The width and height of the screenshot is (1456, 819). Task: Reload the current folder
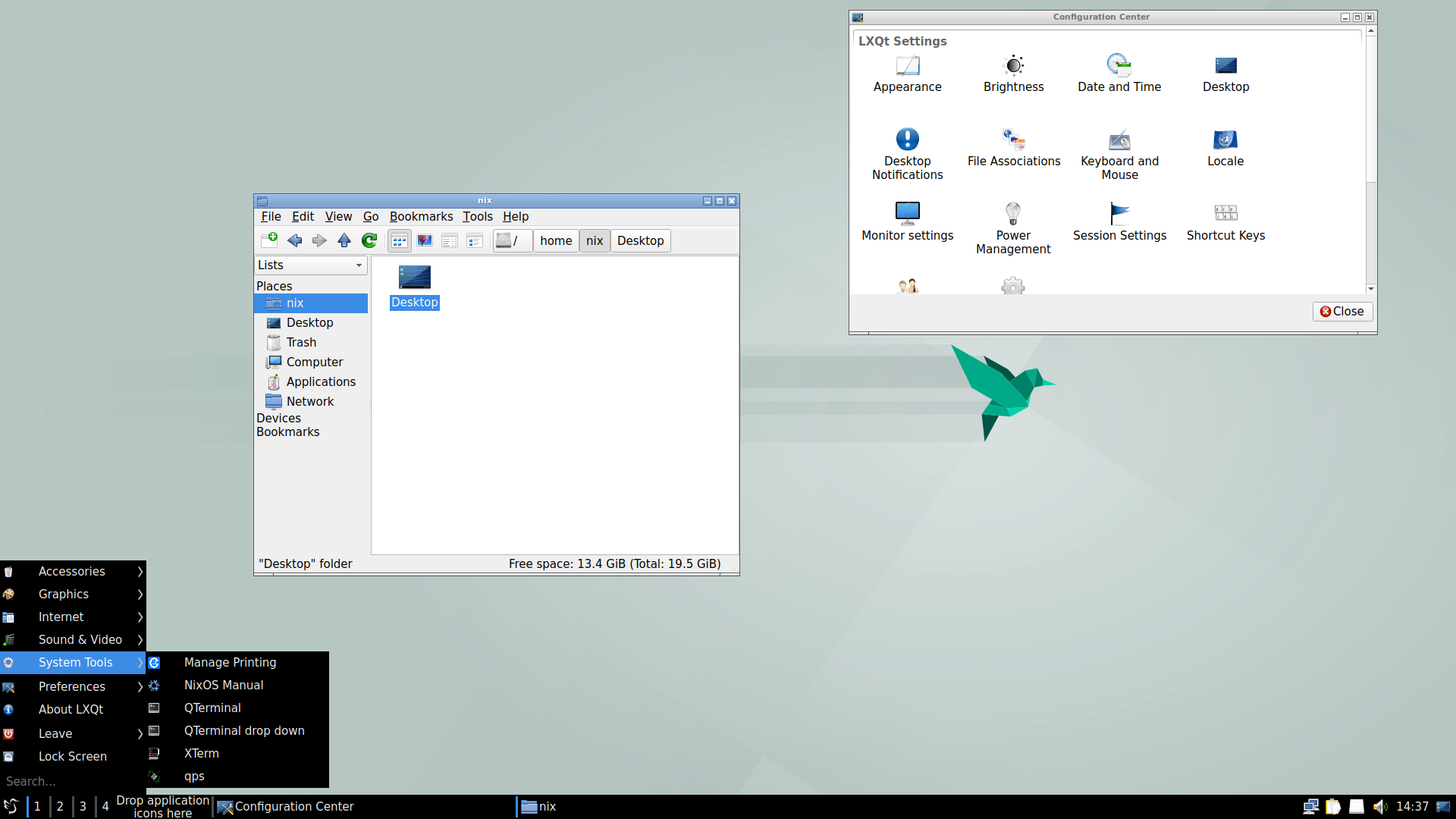[369, 240]
